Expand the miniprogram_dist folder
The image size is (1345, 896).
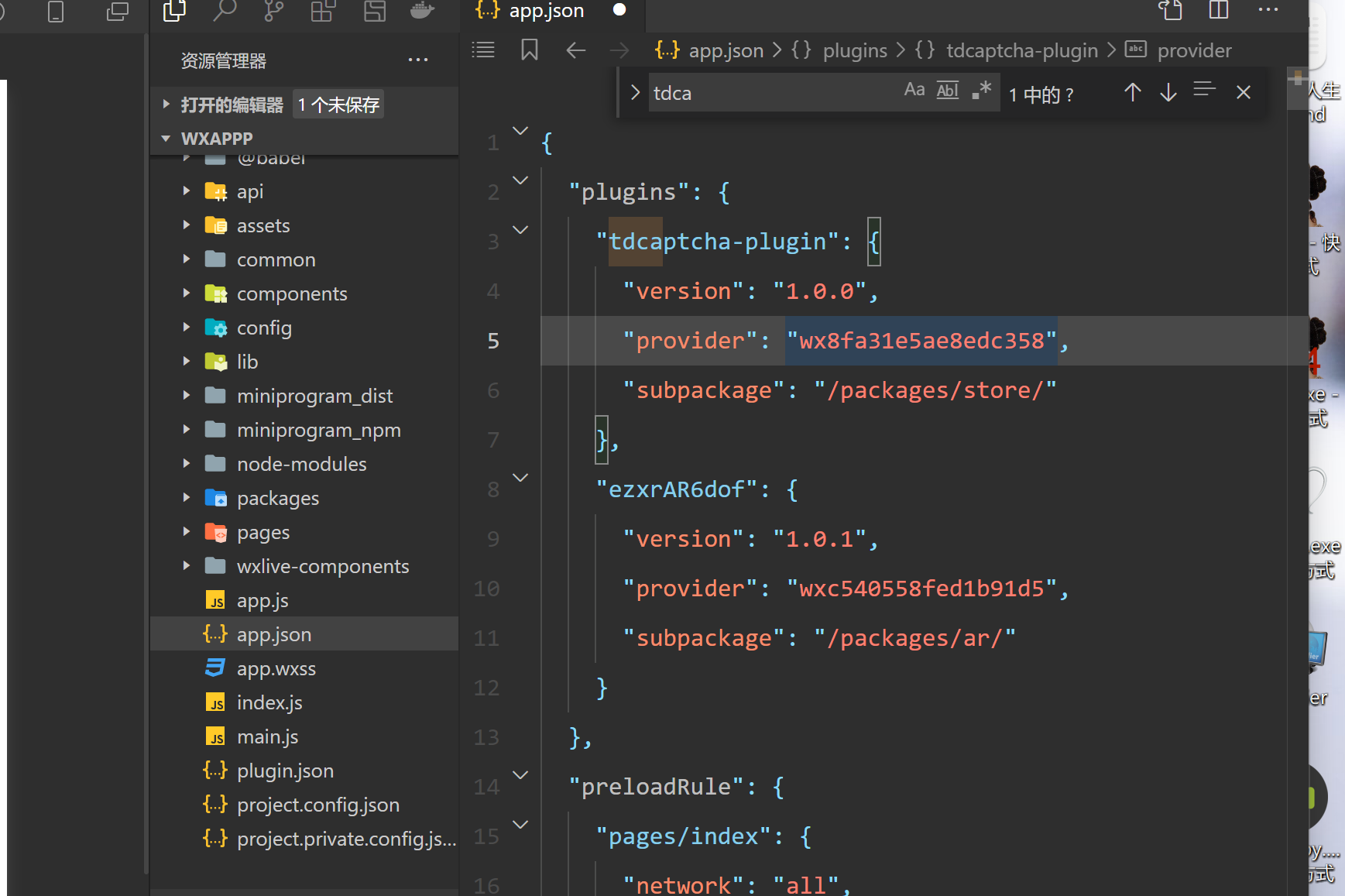pyautogui.click(x=187, y=395)
